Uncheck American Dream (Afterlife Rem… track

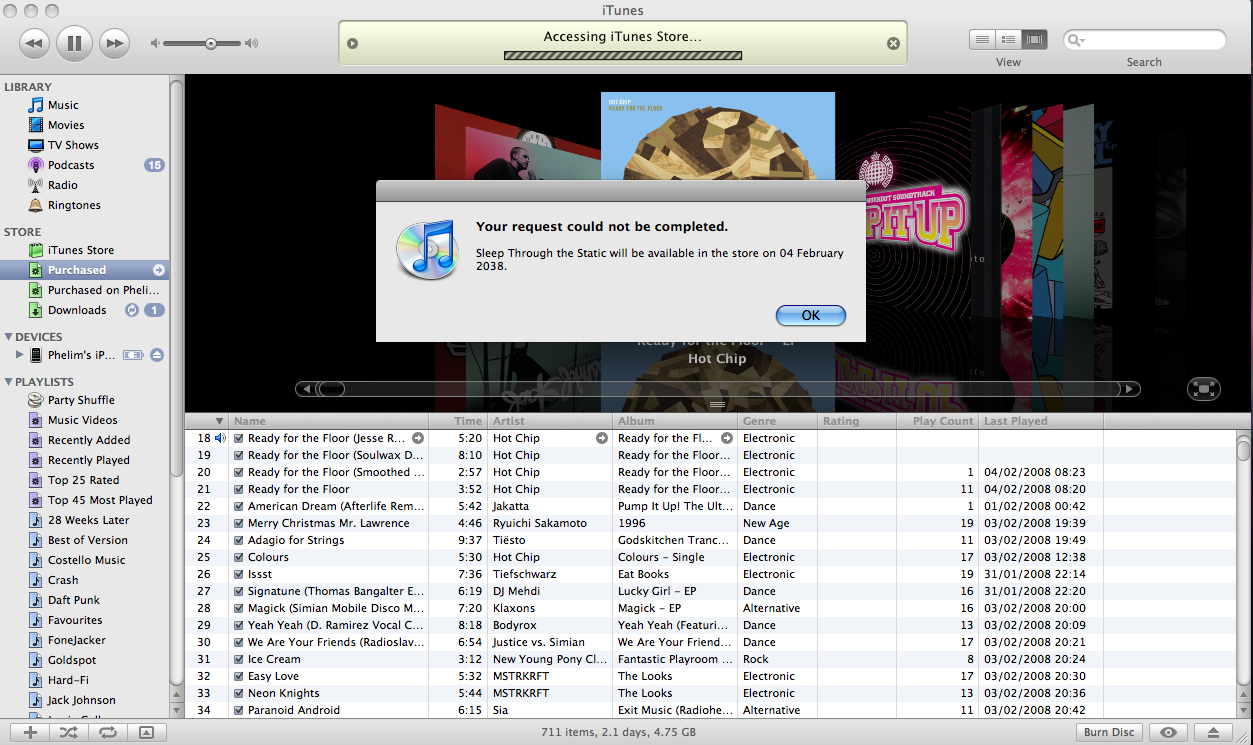[238, 506]
